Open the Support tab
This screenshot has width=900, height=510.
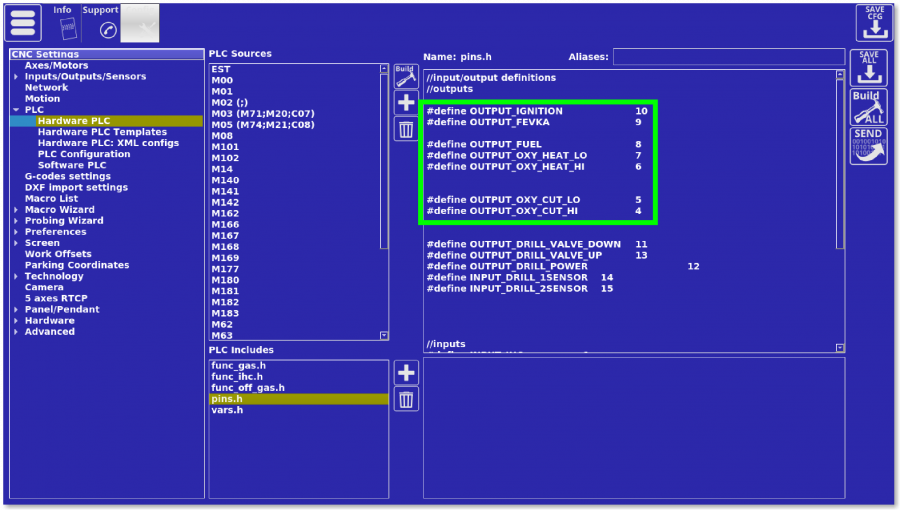click(x=100, y=22)
